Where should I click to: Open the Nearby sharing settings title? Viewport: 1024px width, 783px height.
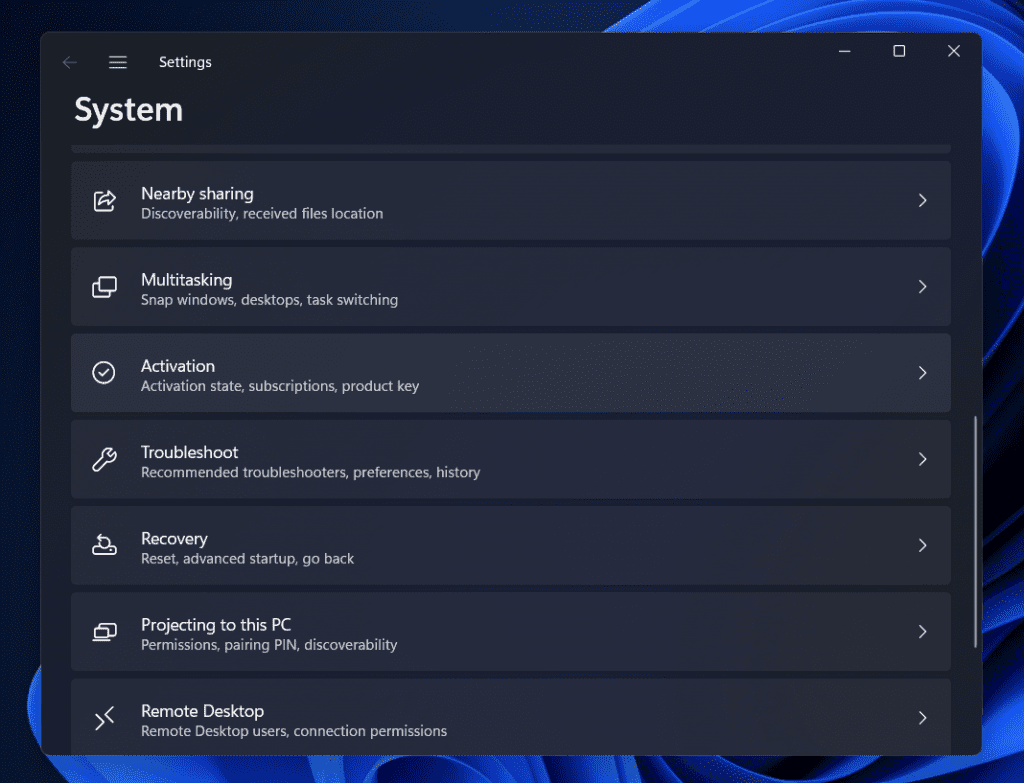pos(197,194)
